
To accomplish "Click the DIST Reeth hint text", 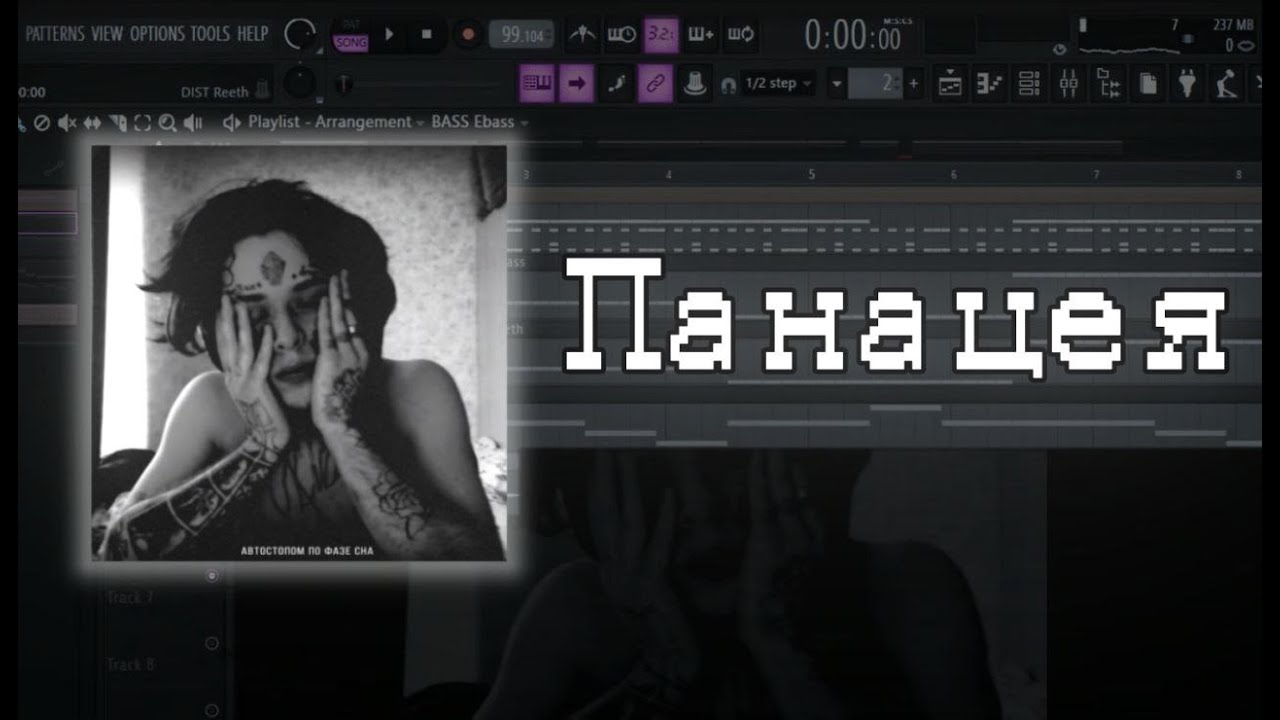I will (x=215, y=92).
